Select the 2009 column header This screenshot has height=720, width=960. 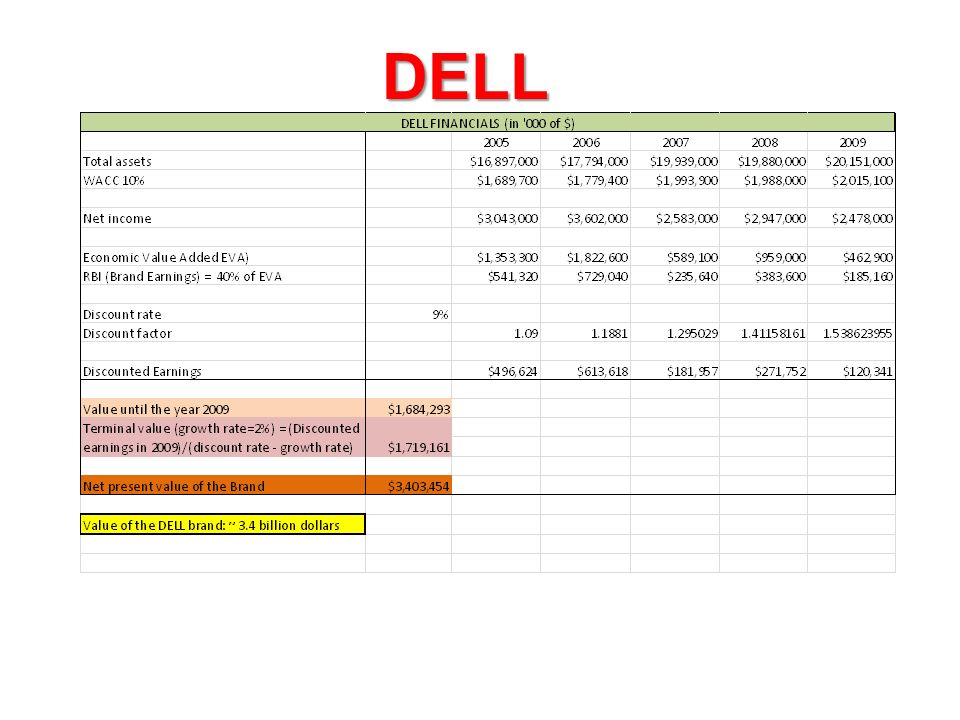pyautogui.click(x=852, y=142)
